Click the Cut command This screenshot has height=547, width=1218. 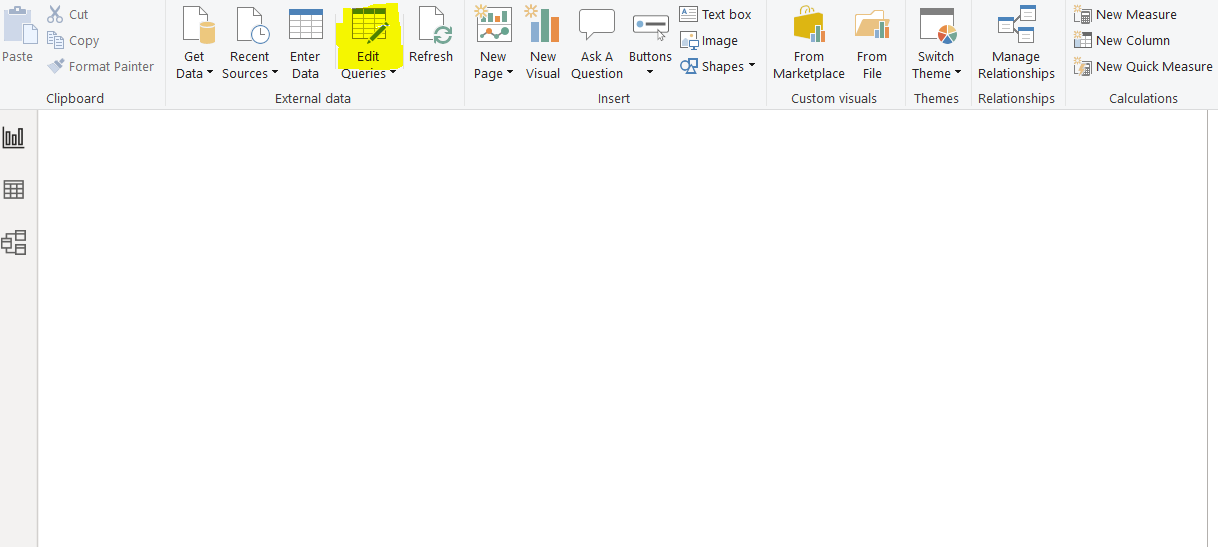click(68, 14)
